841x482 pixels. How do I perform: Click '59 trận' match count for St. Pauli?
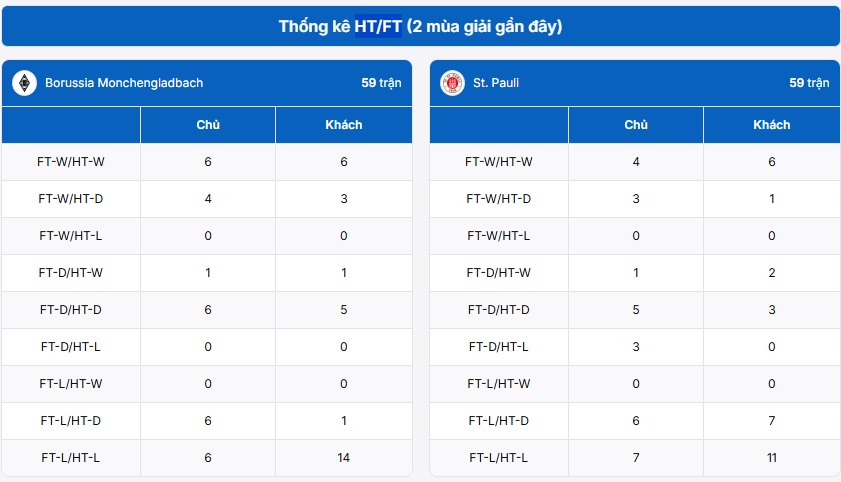(809, 83)
